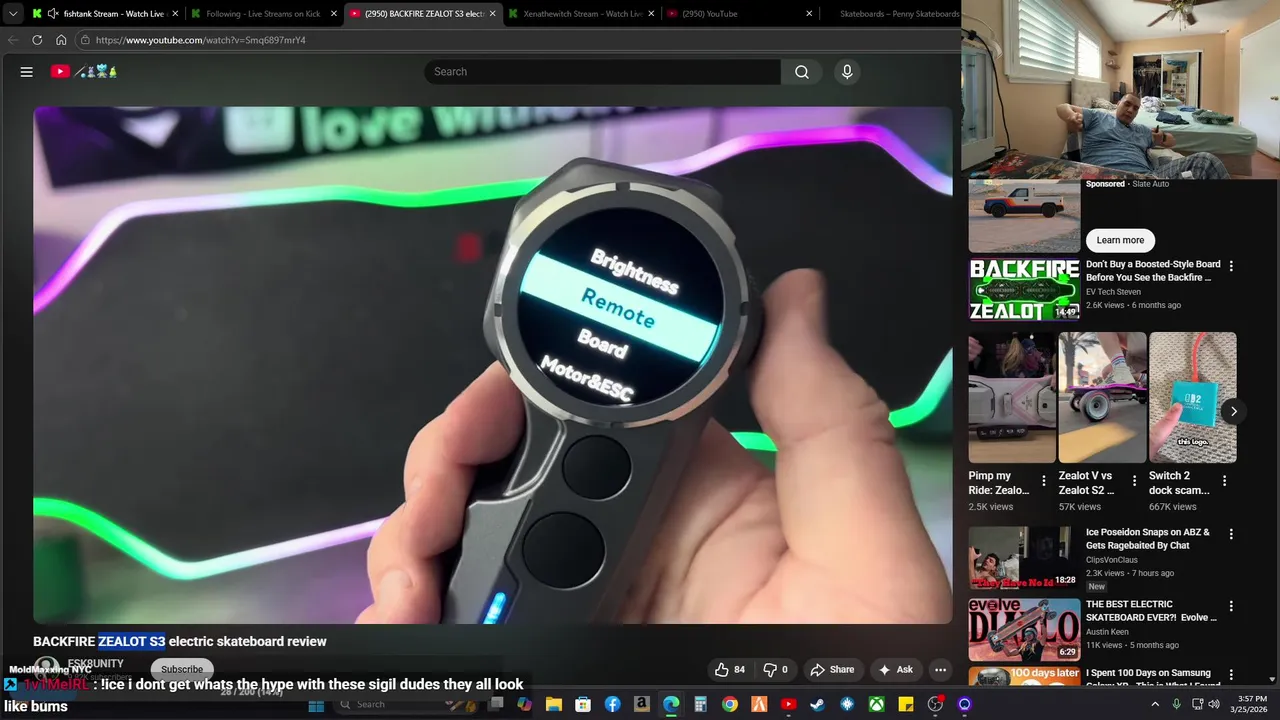
Task: Open the taskbar volume control
Action: point(1214,705)
